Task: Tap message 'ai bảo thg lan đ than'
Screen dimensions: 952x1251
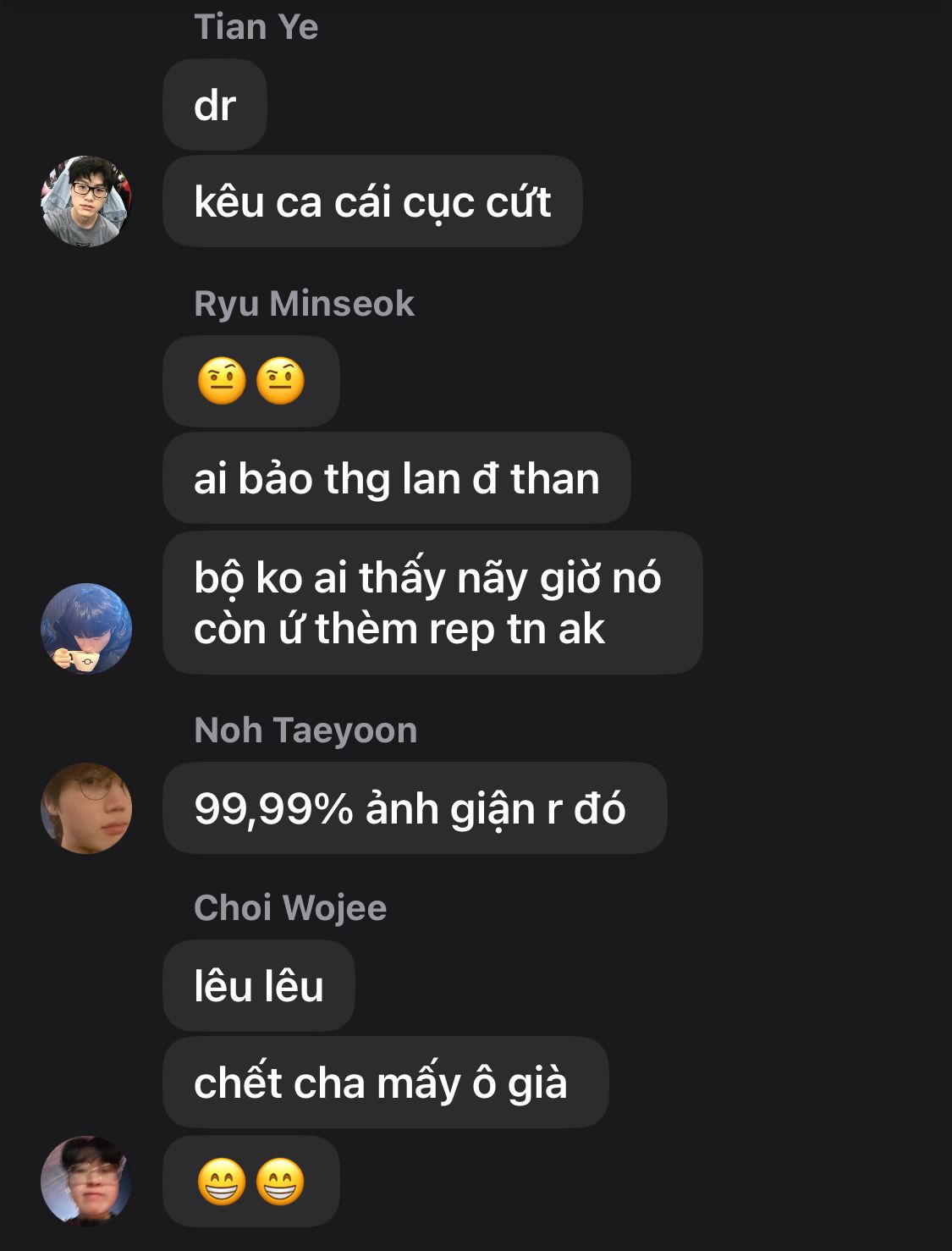Action: click(397, 478)
